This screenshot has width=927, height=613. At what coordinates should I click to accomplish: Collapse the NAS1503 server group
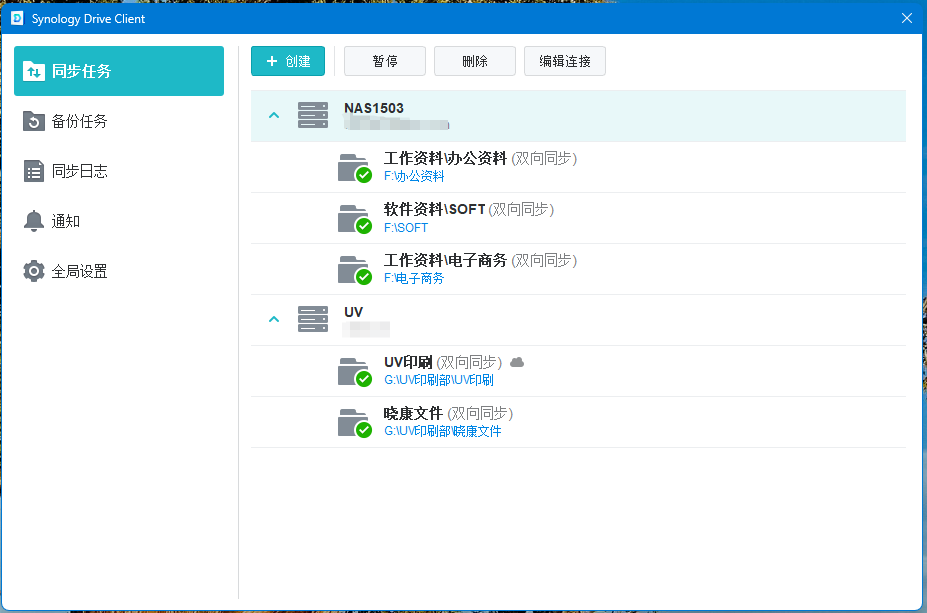(x=273, y=115)
